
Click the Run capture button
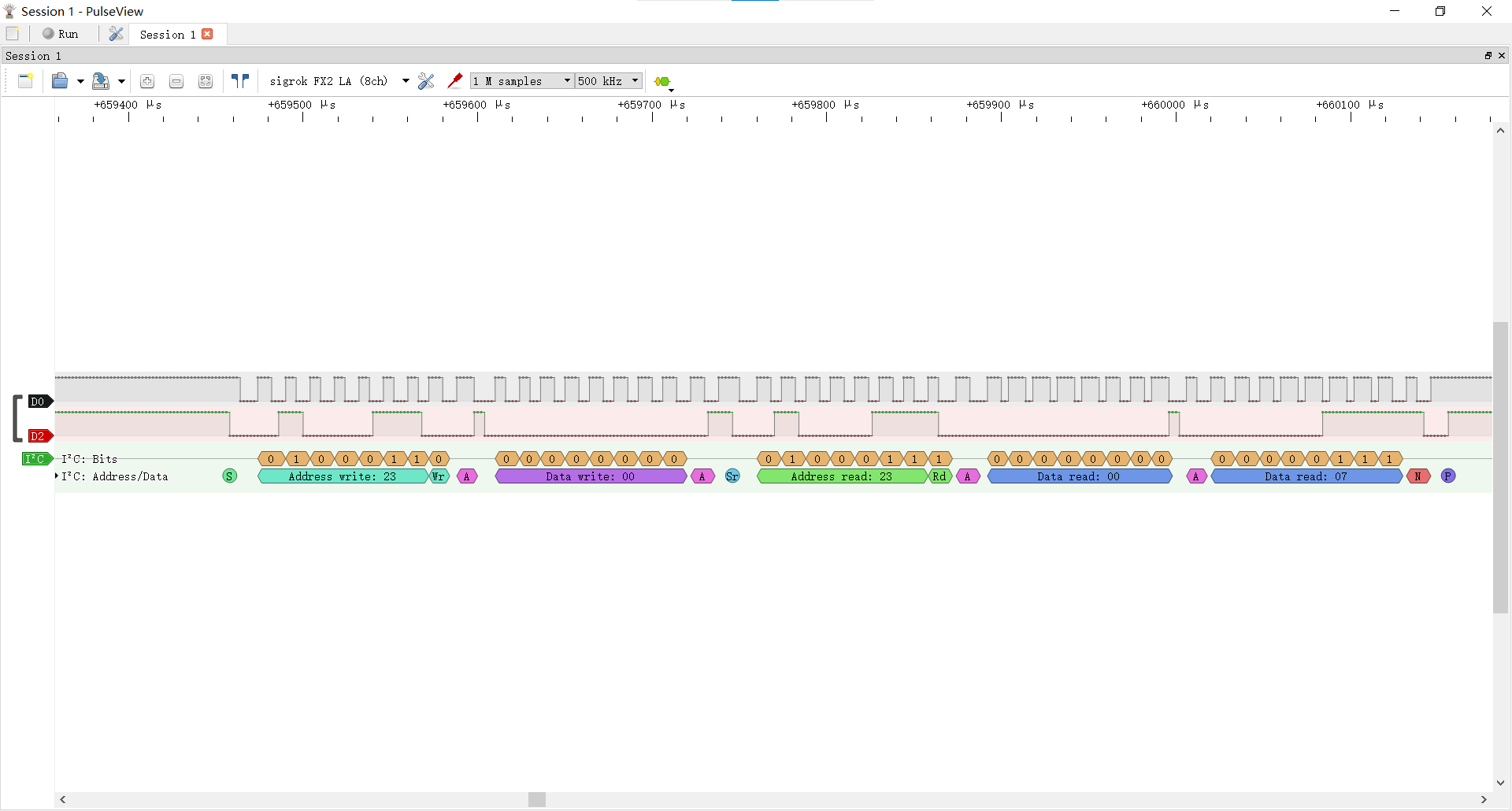click(61, 34)
